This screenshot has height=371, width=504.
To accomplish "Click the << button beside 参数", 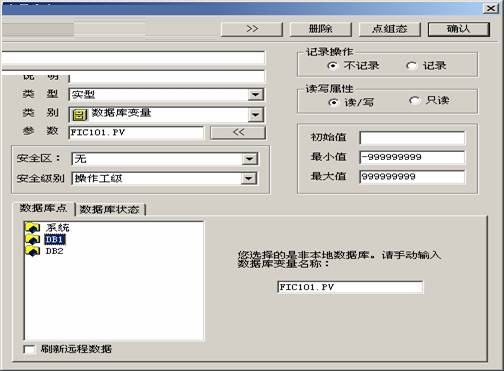I will [238, 133].
